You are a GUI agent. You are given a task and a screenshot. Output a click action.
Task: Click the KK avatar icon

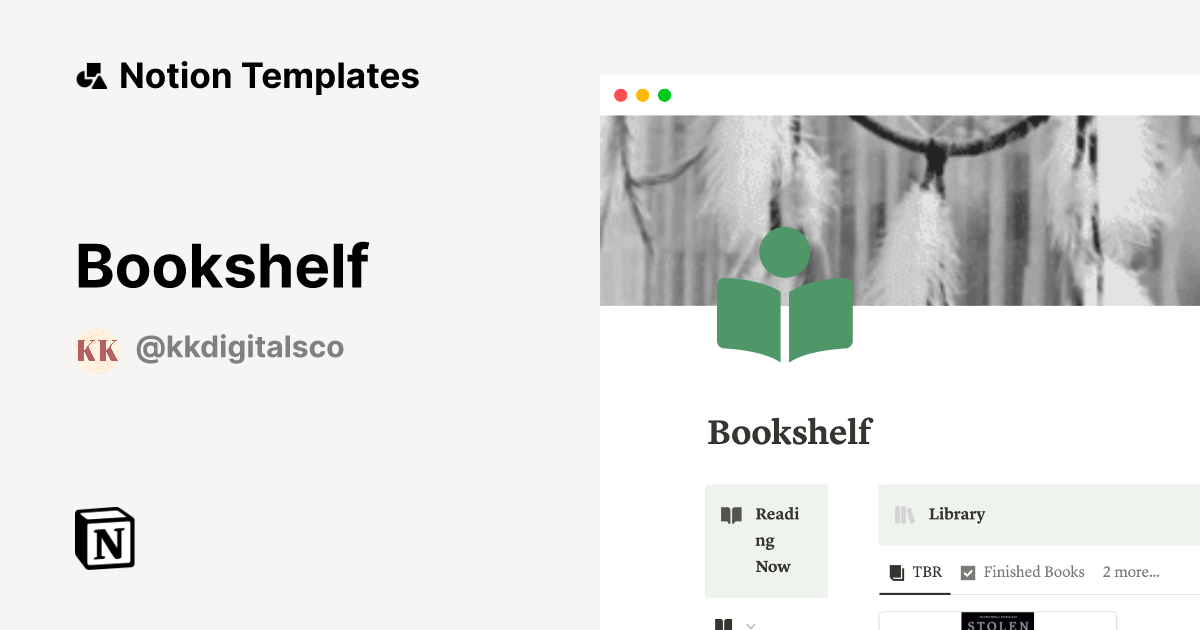pyautogui.click(x=96, y=350)
